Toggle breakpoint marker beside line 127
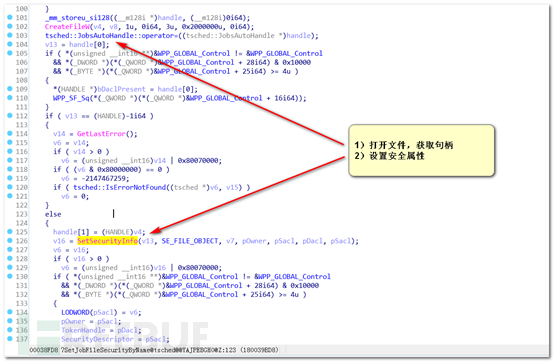The image size is (554, 362). tap(10, 249)
